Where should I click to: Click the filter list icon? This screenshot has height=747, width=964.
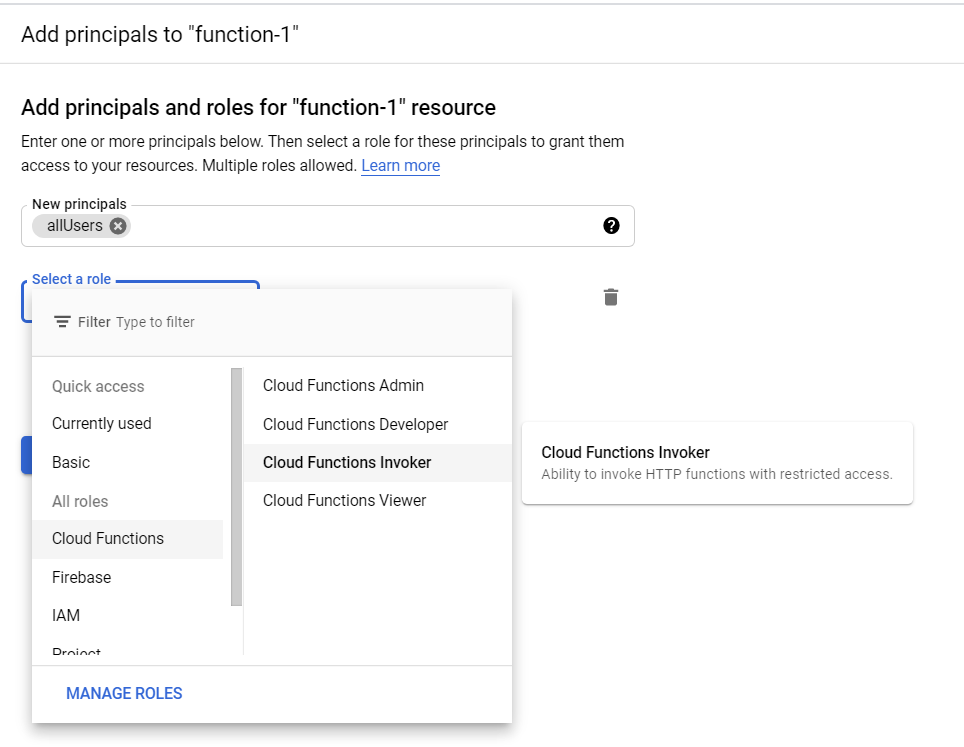pyautogui.click(x=62, y=322)
